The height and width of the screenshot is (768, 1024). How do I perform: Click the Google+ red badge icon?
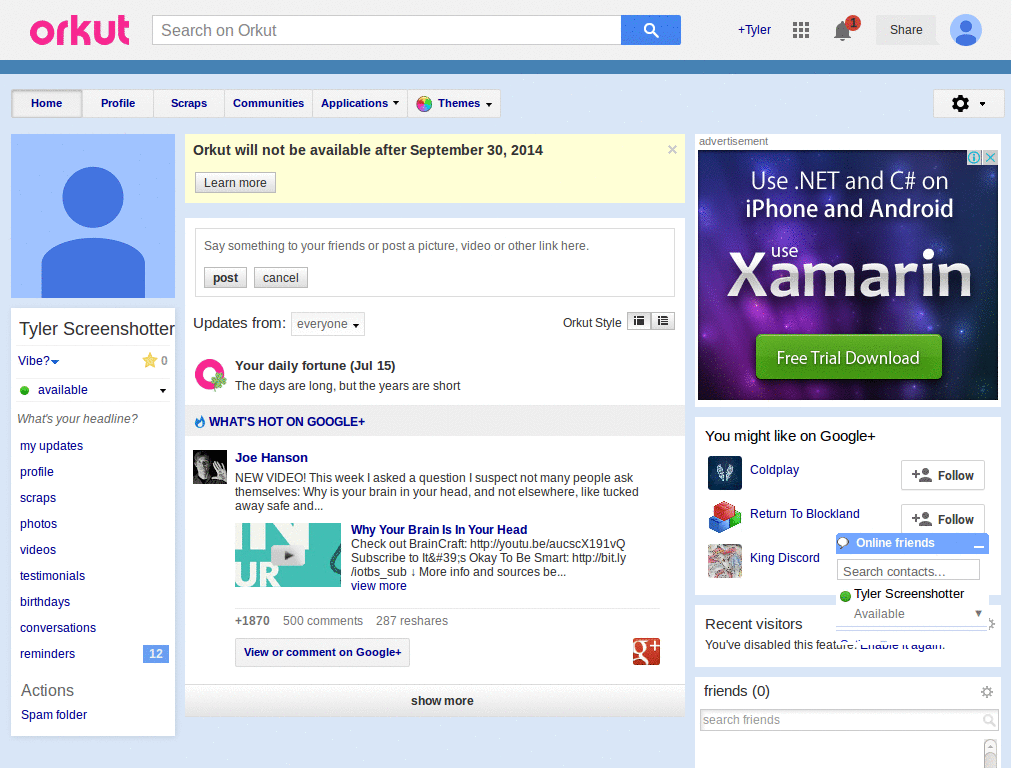point(646,651)
